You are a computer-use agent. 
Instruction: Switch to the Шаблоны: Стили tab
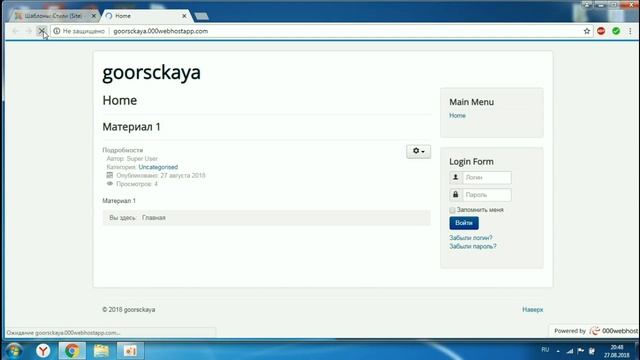coord(53,16)
